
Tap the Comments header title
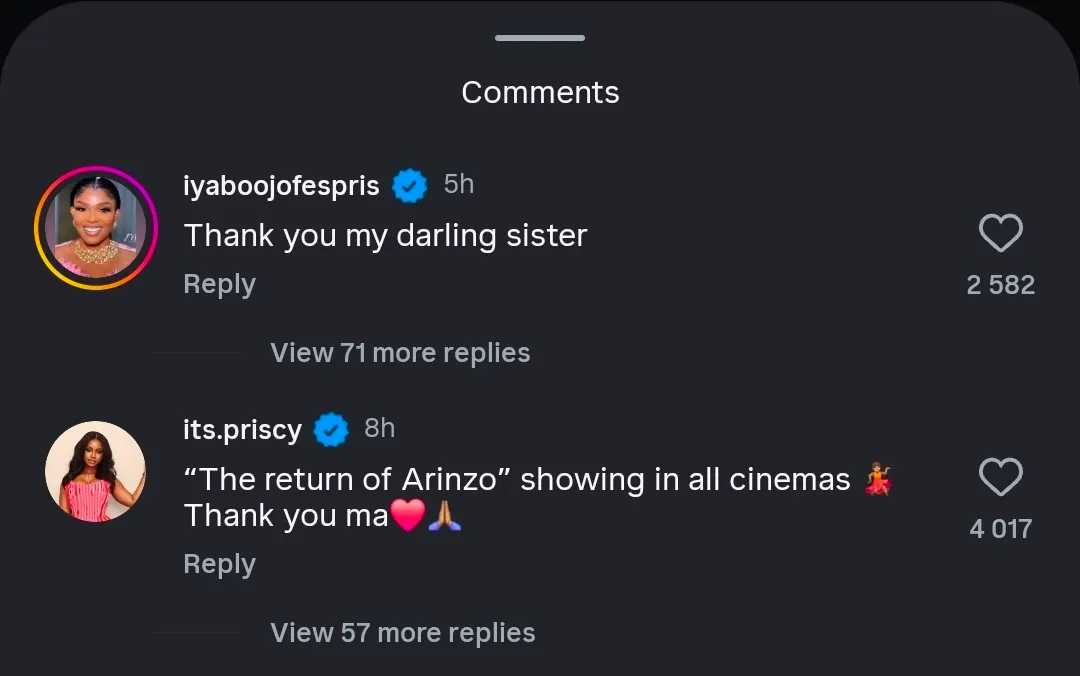tap(540, 93)
